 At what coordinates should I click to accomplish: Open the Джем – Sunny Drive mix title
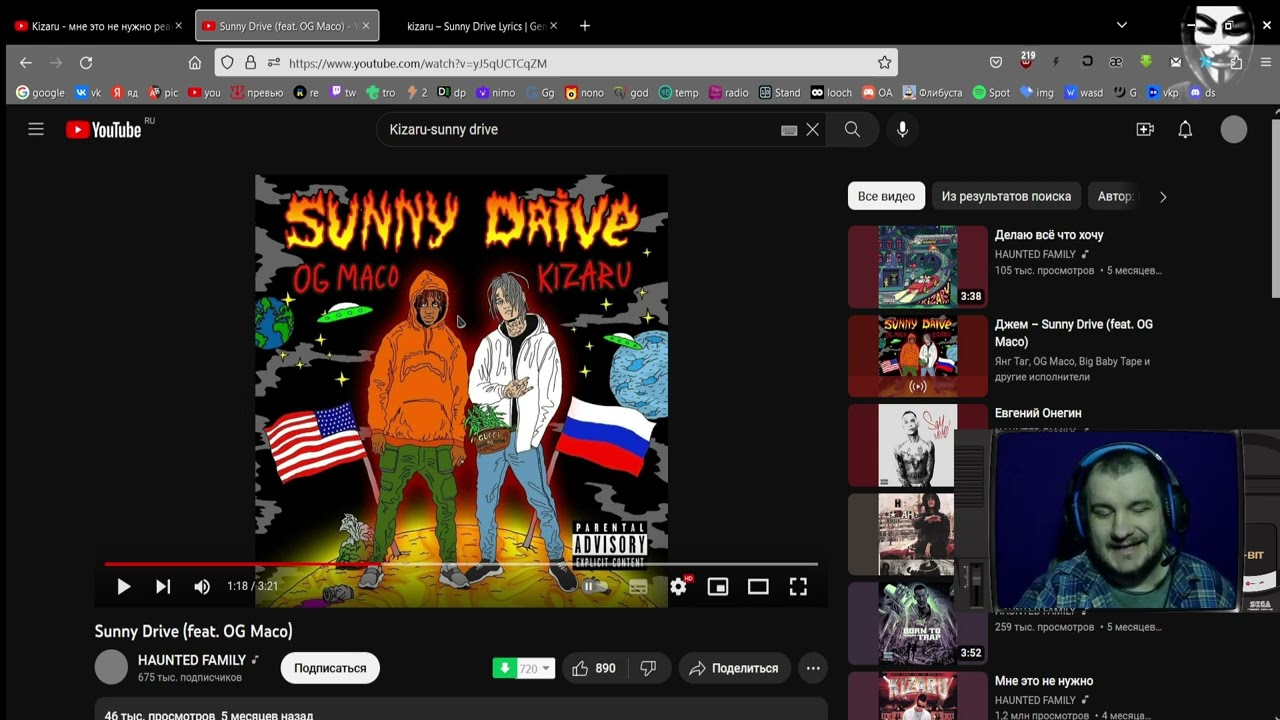tap(1074, 333)
